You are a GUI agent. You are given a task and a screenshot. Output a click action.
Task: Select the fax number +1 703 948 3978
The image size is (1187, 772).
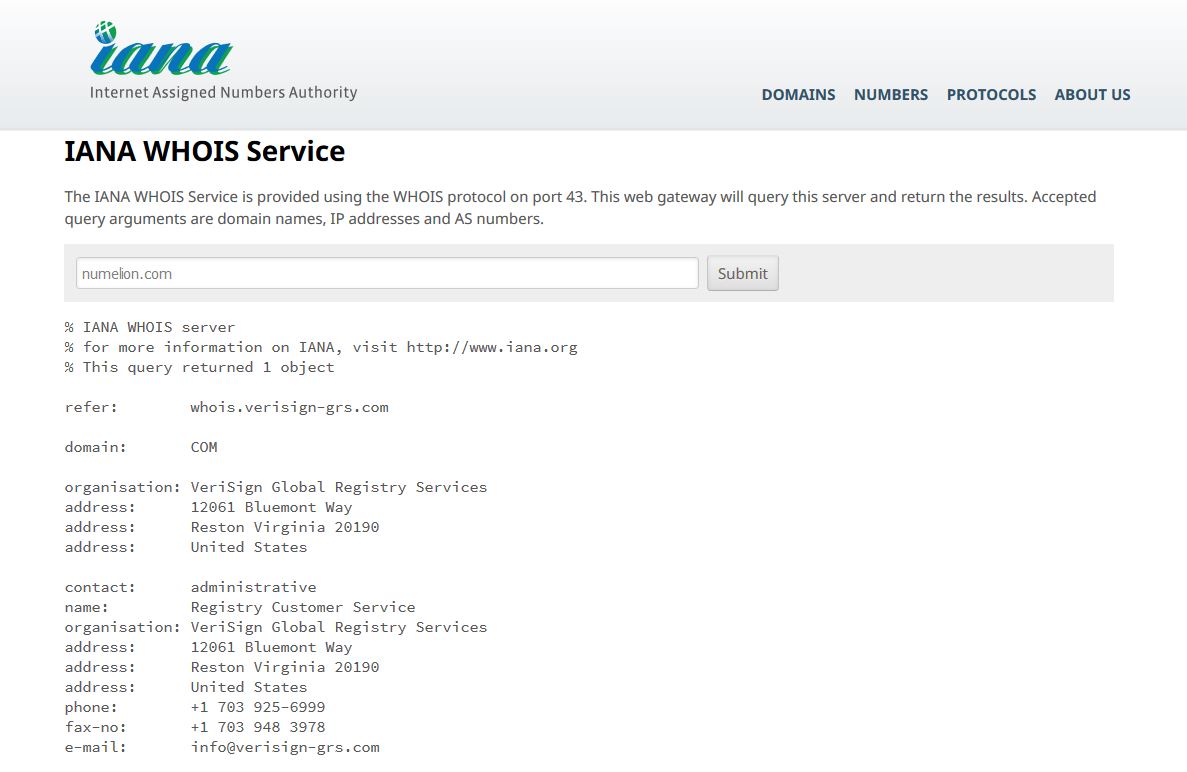[x=257, y=727]
